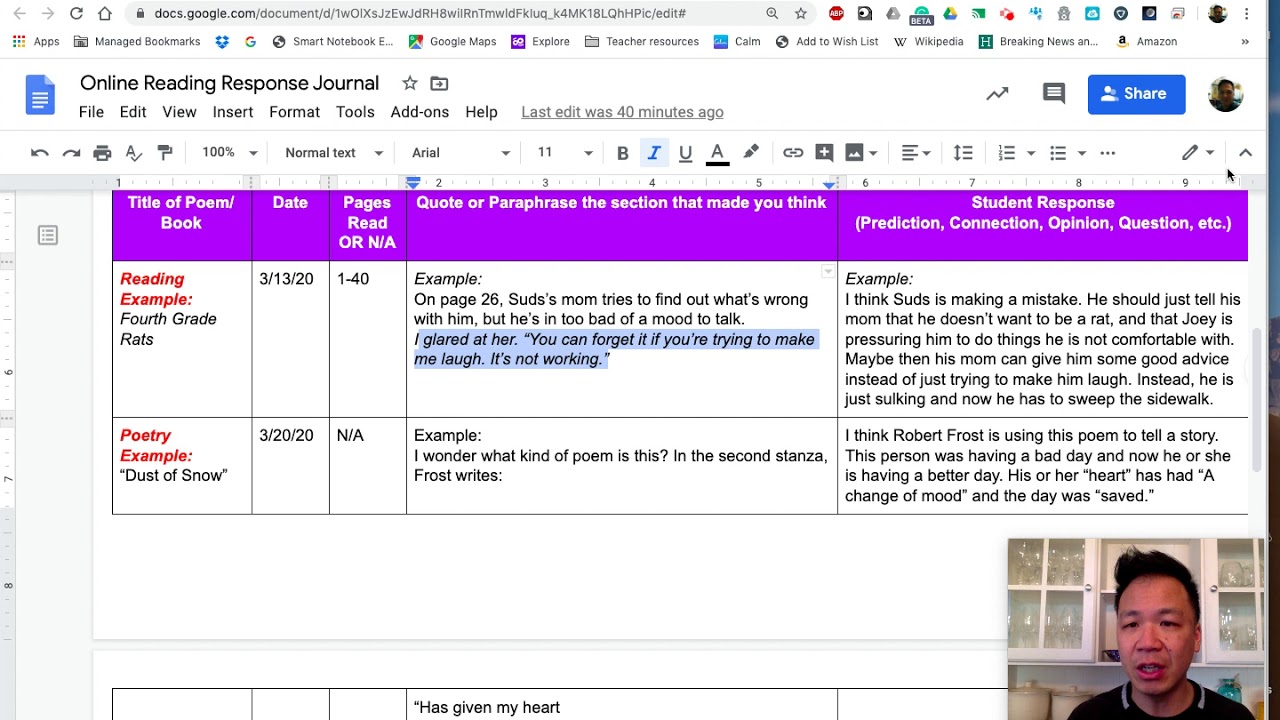
Task: Toggle Bold formatting
Action: coord(622,153)
